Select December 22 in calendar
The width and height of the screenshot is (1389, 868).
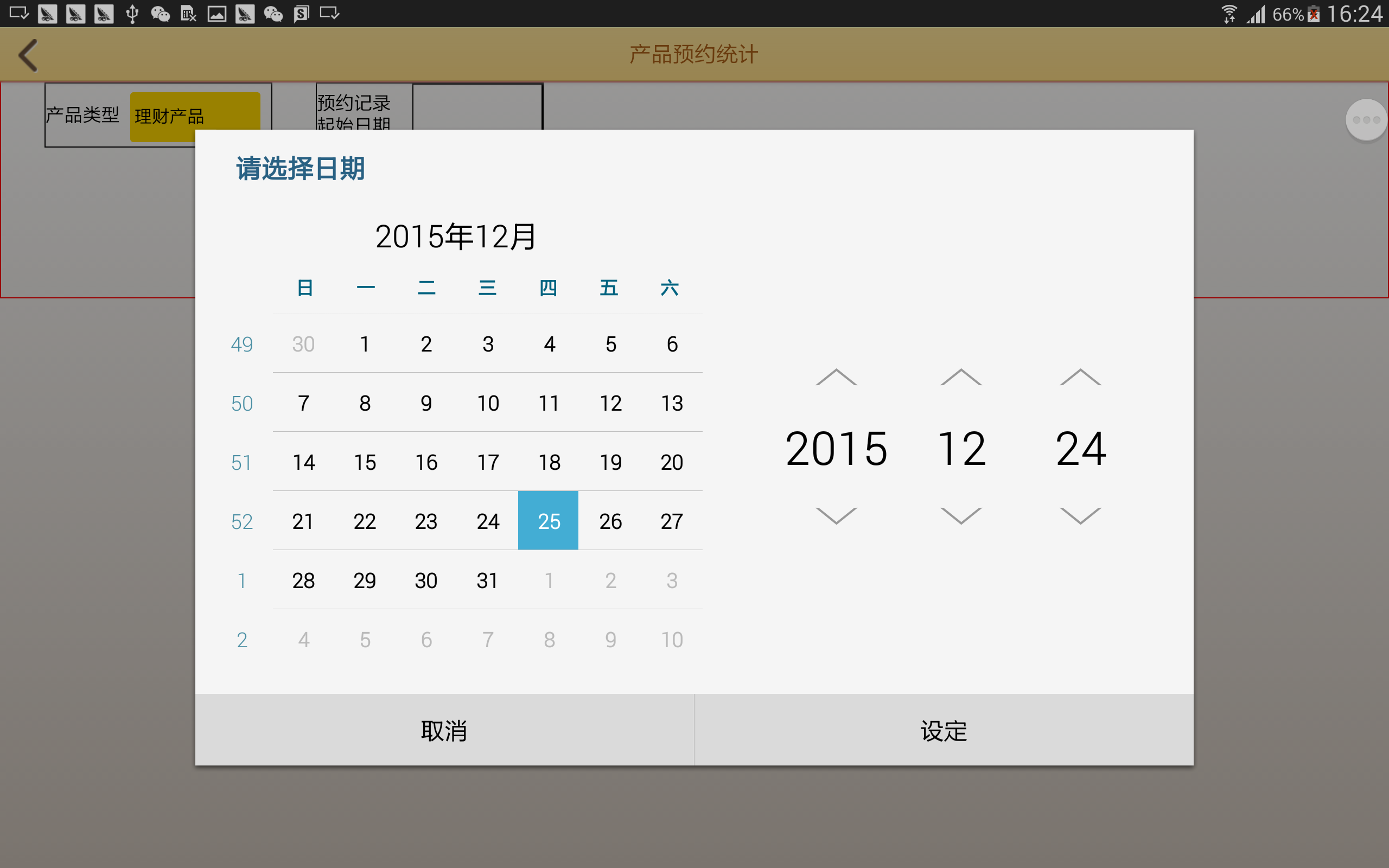[x=365, y=521]
